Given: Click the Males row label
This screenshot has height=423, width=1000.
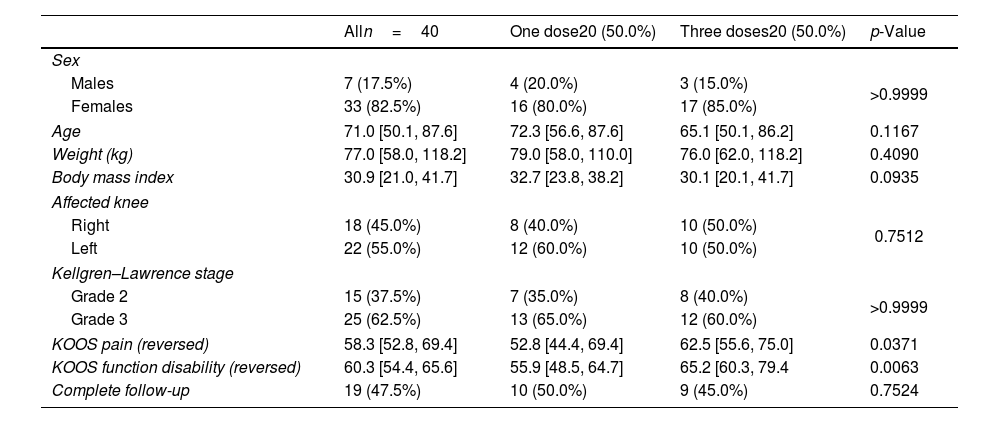Looking at the screenshot, I should (x=92, y=84).
